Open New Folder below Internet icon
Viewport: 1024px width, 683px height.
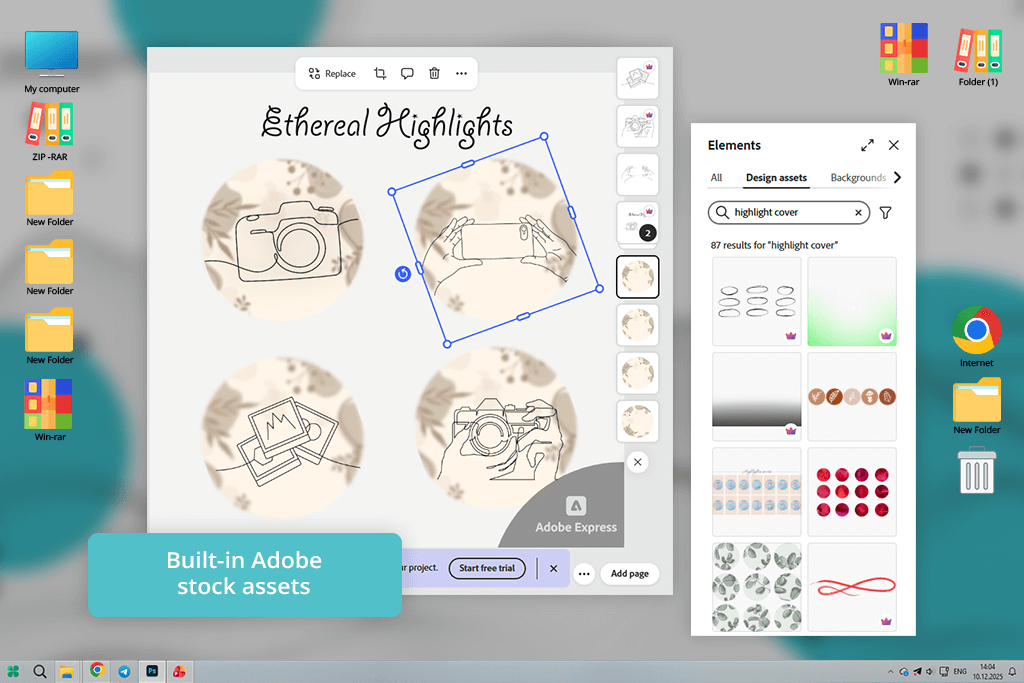(x=977, y=406)
